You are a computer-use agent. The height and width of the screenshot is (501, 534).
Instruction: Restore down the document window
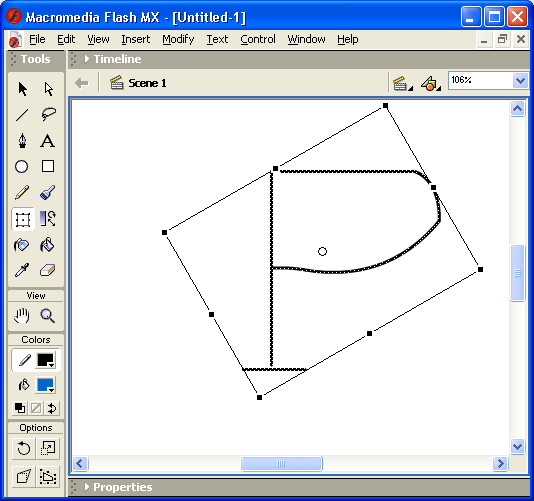pos(502,39)
